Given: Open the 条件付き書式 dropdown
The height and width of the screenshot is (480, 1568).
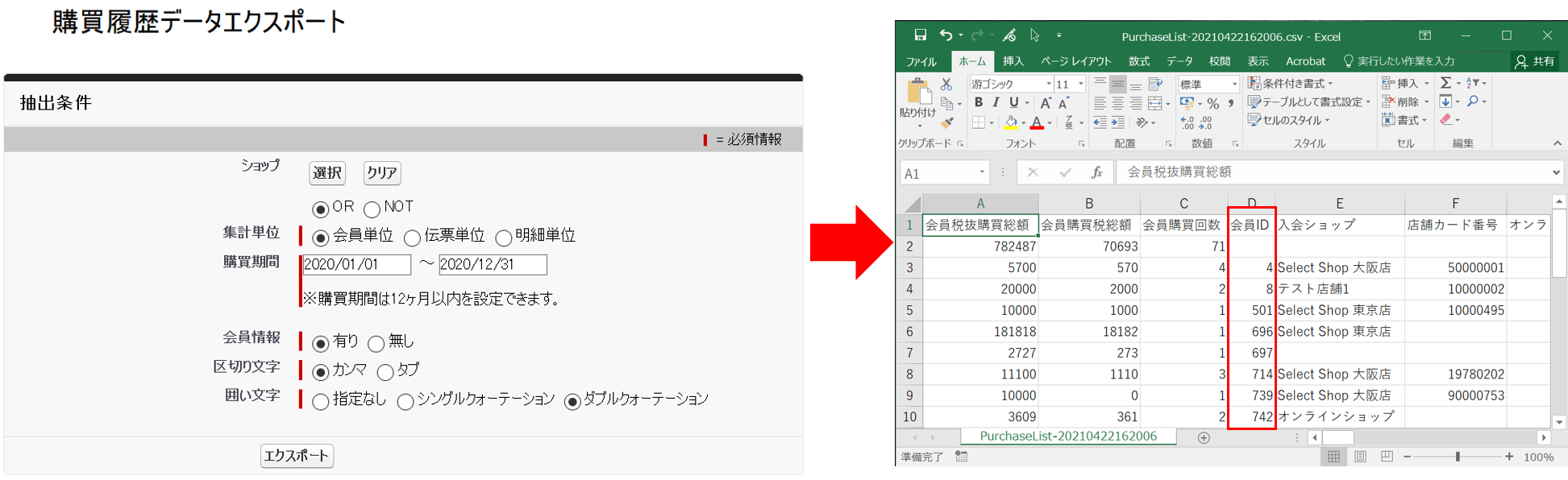Looking at the screenshot, I should (1290, 84).
